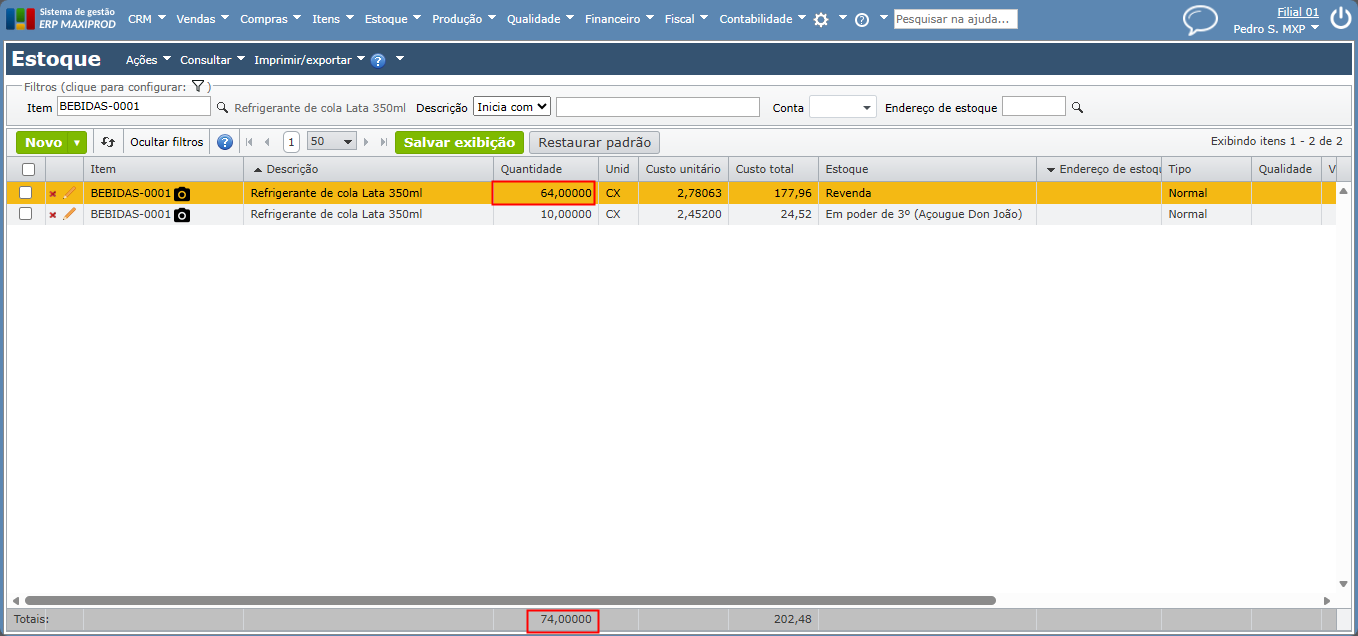The width and height of the screenshot is (1358, 636).
Task: Open the Conta dropdown
Action: (843, 107)
